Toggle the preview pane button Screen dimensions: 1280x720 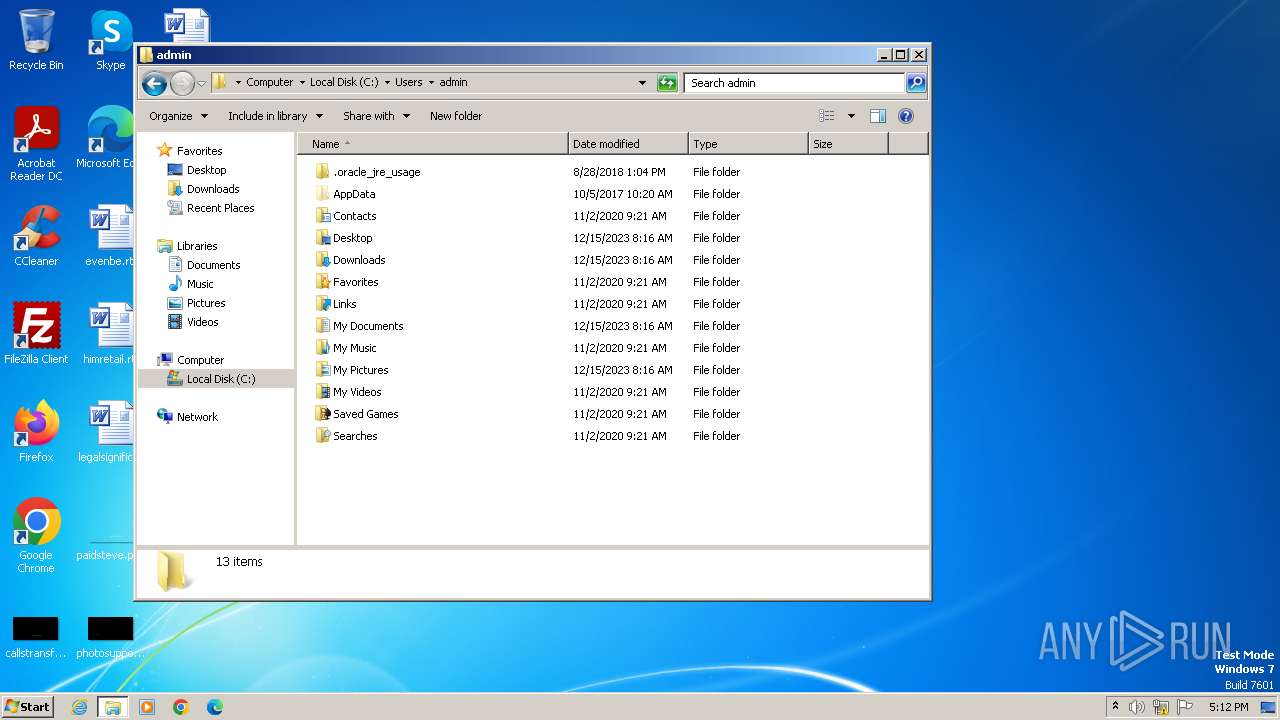878,116
